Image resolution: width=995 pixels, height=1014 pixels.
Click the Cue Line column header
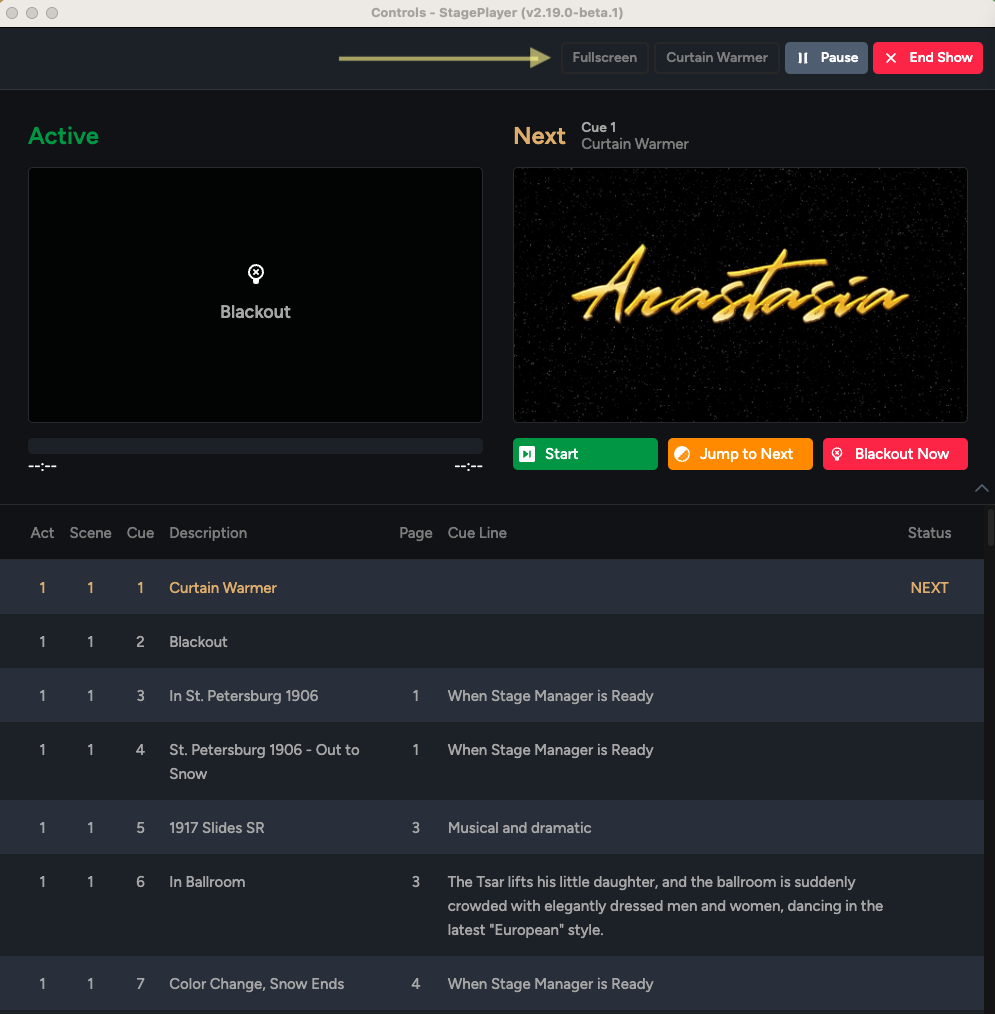pos(477,533)
